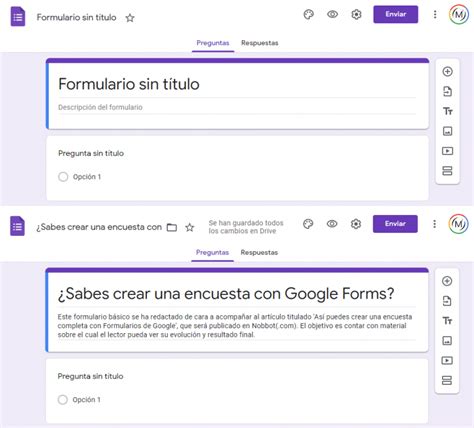Click 'Se han guardado todos los cambios' status

point(246,227)
